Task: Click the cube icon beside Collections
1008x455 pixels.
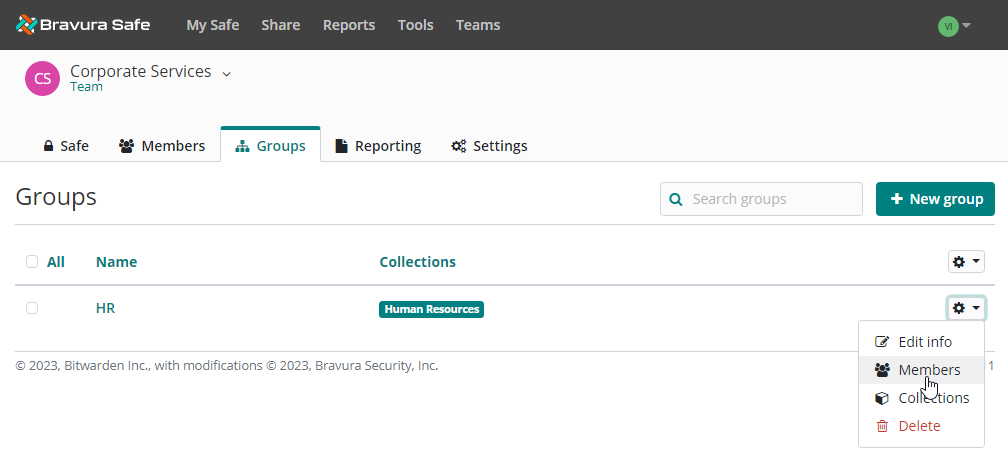Action: (882, 398)
